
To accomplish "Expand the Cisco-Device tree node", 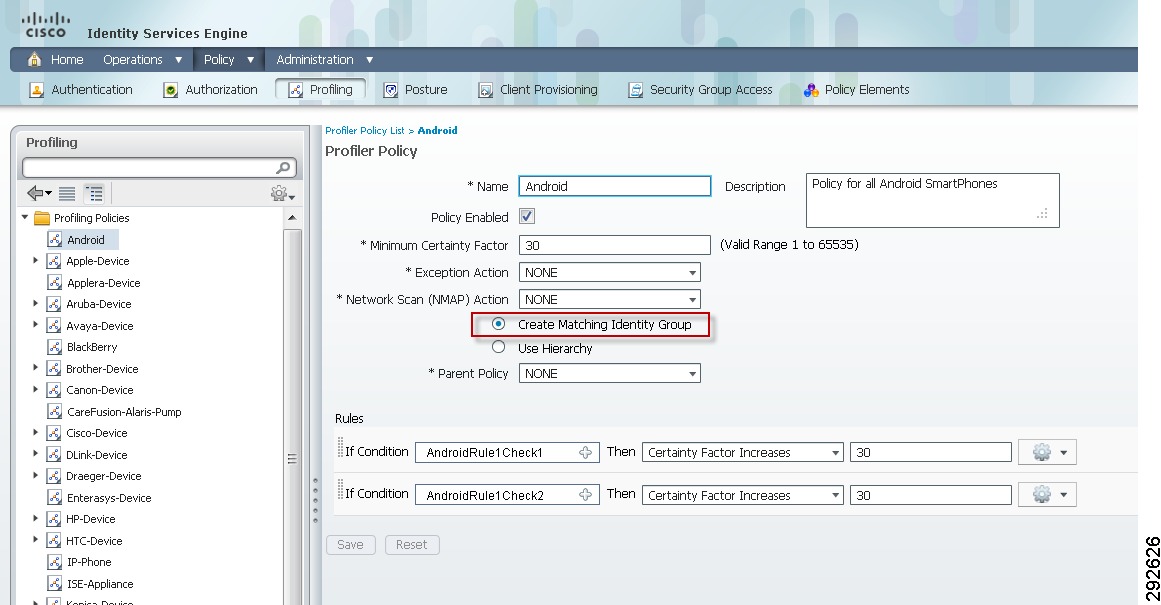I will [x=35, y=432].
